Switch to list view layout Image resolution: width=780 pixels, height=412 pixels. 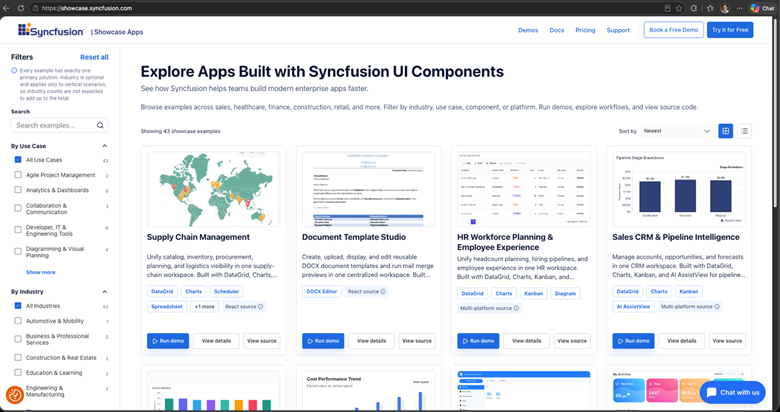click(x=744, y=131)
